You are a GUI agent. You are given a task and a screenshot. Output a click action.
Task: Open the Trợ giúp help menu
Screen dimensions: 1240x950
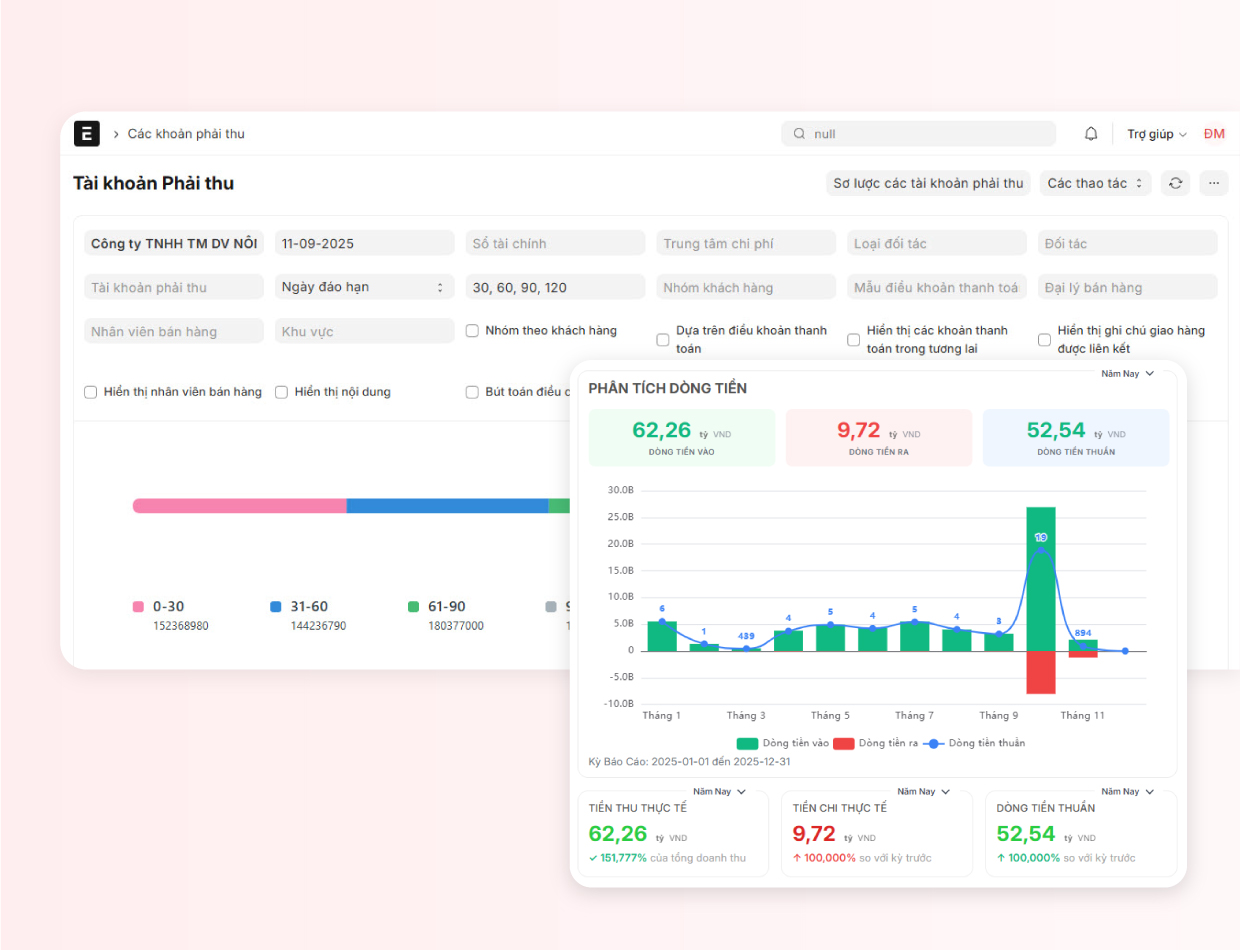pos(1156,134)
